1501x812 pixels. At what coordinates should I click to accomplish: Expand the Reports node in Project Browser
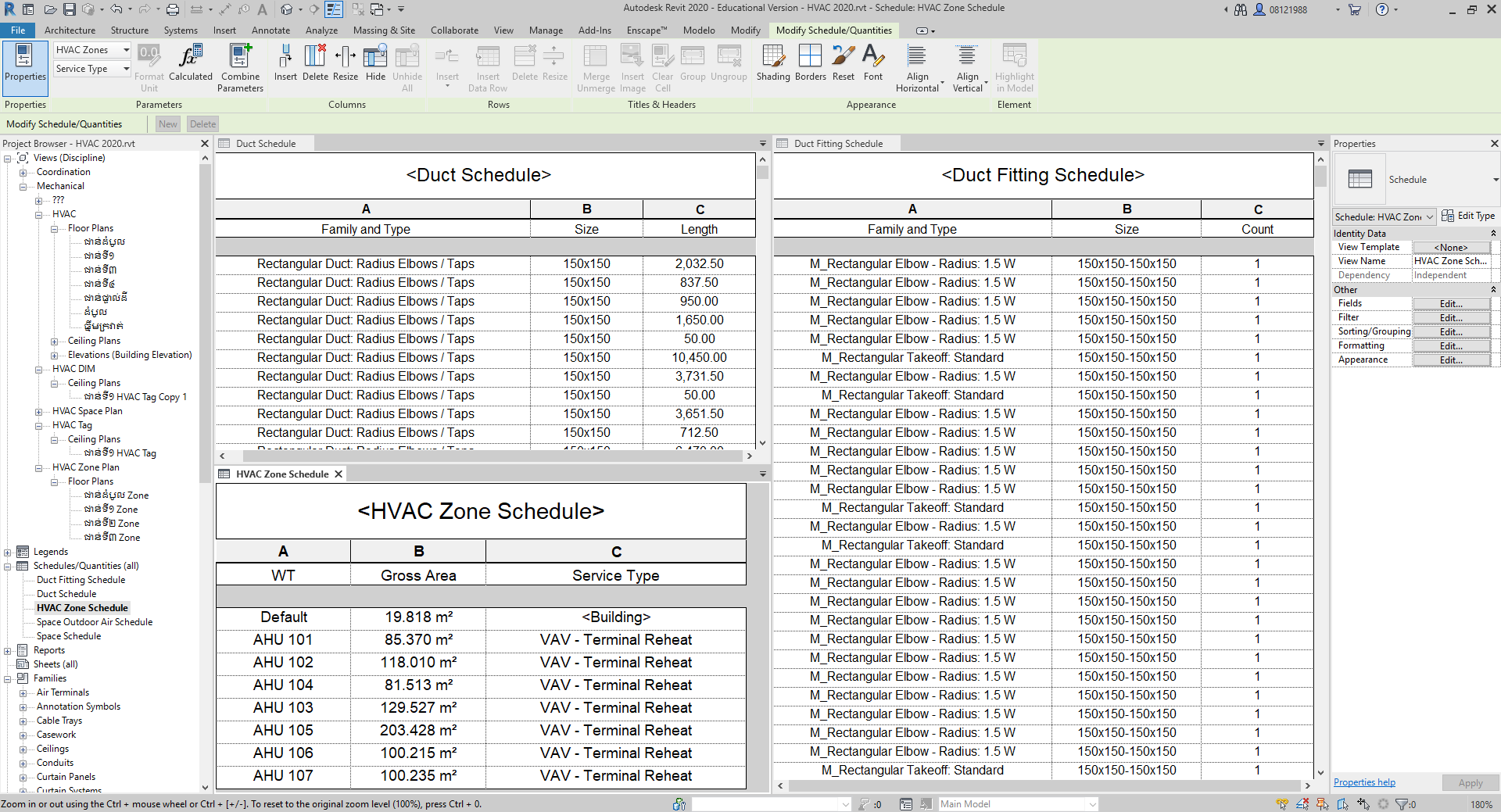(8, 651)
